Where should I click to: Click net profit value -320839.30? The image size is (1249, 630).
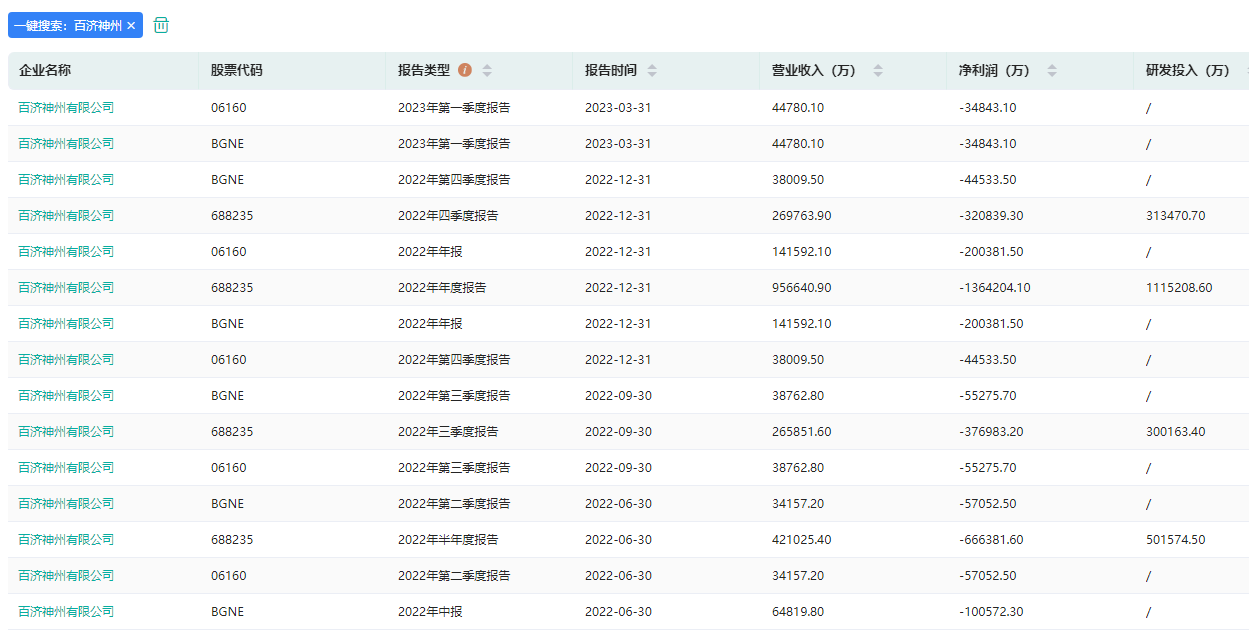[991, 215]
